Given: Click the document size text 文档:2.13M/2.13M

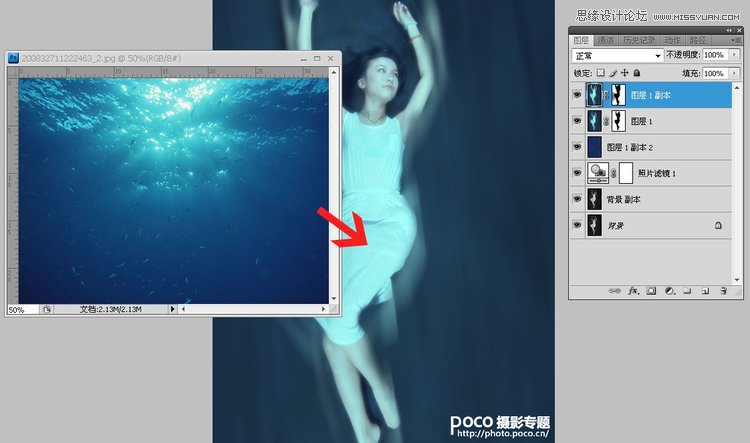Looking at the screenshot, I should (110, 310).
